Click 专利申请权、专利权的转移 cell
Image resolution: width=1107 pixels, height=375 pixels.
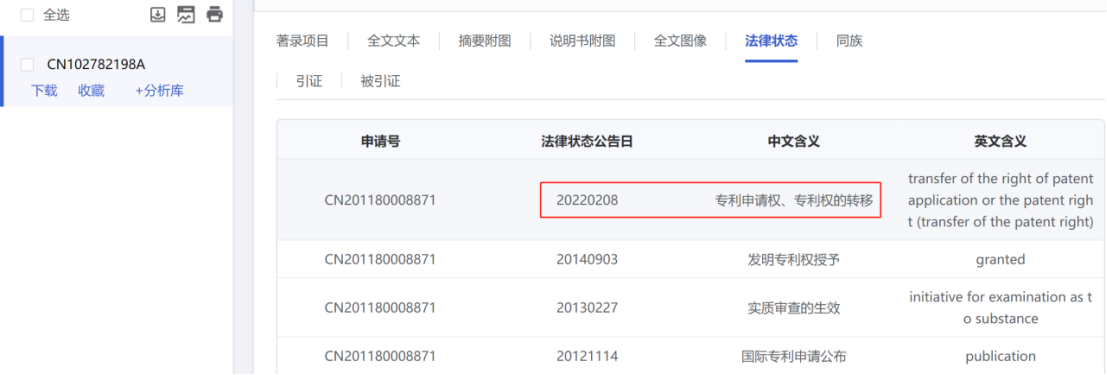click(x=794, y=201)
